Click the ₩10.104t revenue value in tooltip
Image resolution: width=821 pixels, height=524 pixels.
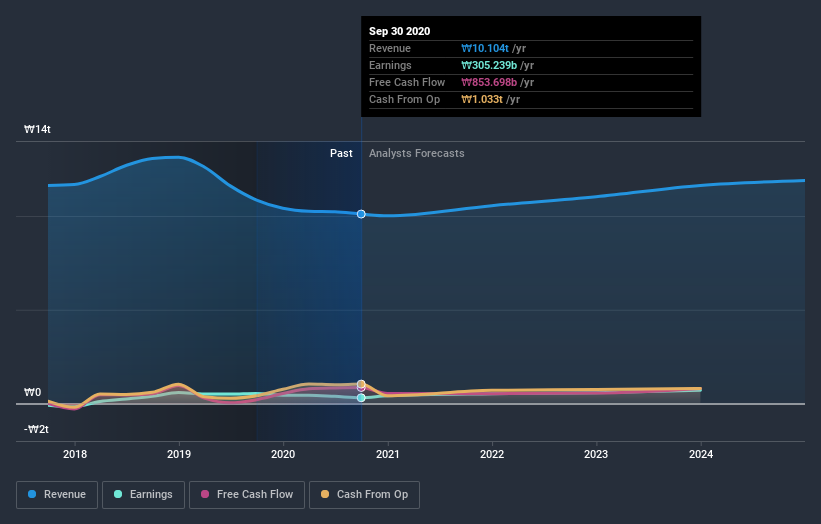click(485, 48)
